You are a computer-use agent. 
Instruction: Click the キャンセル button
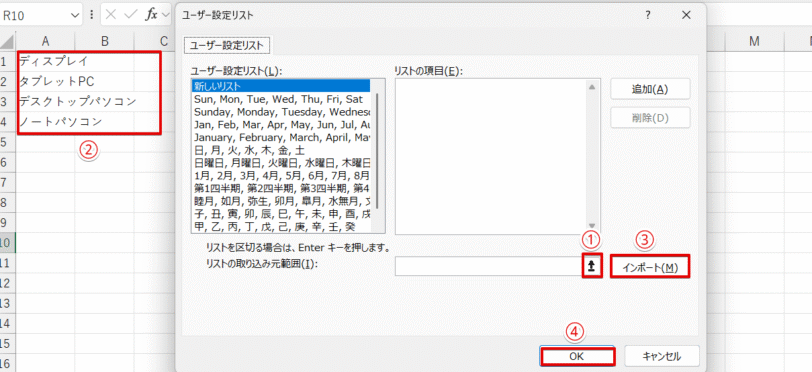pyautogui.click(x=662, y=356)
